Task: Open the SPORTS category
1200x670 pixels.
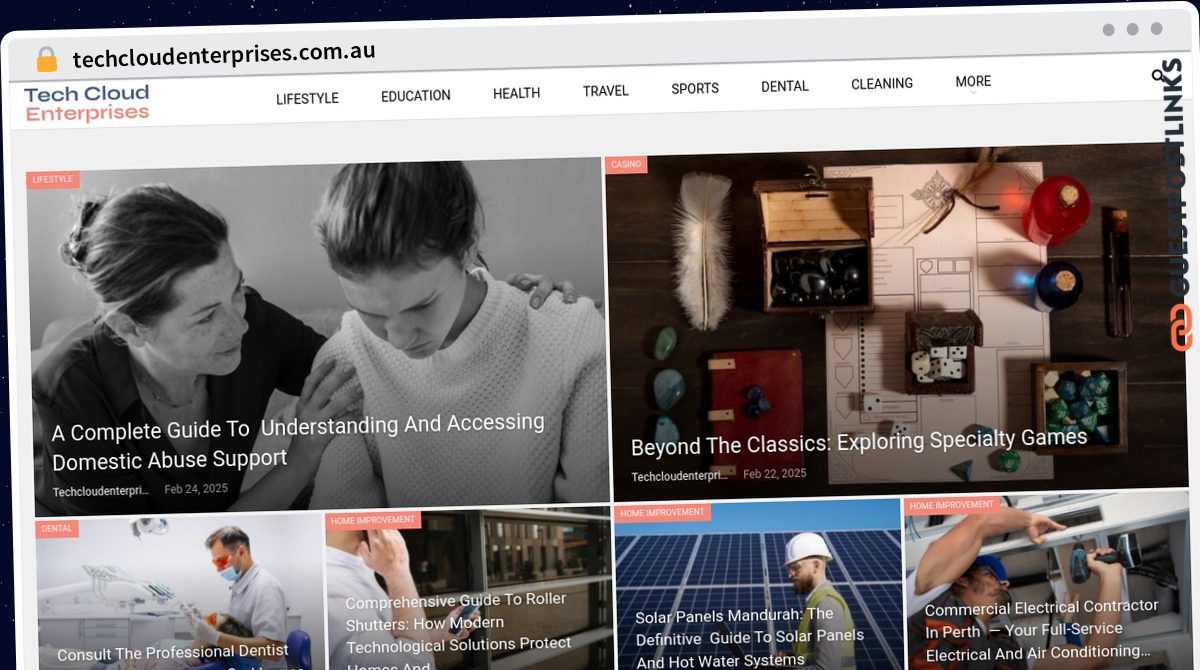Action: point(695,88)
